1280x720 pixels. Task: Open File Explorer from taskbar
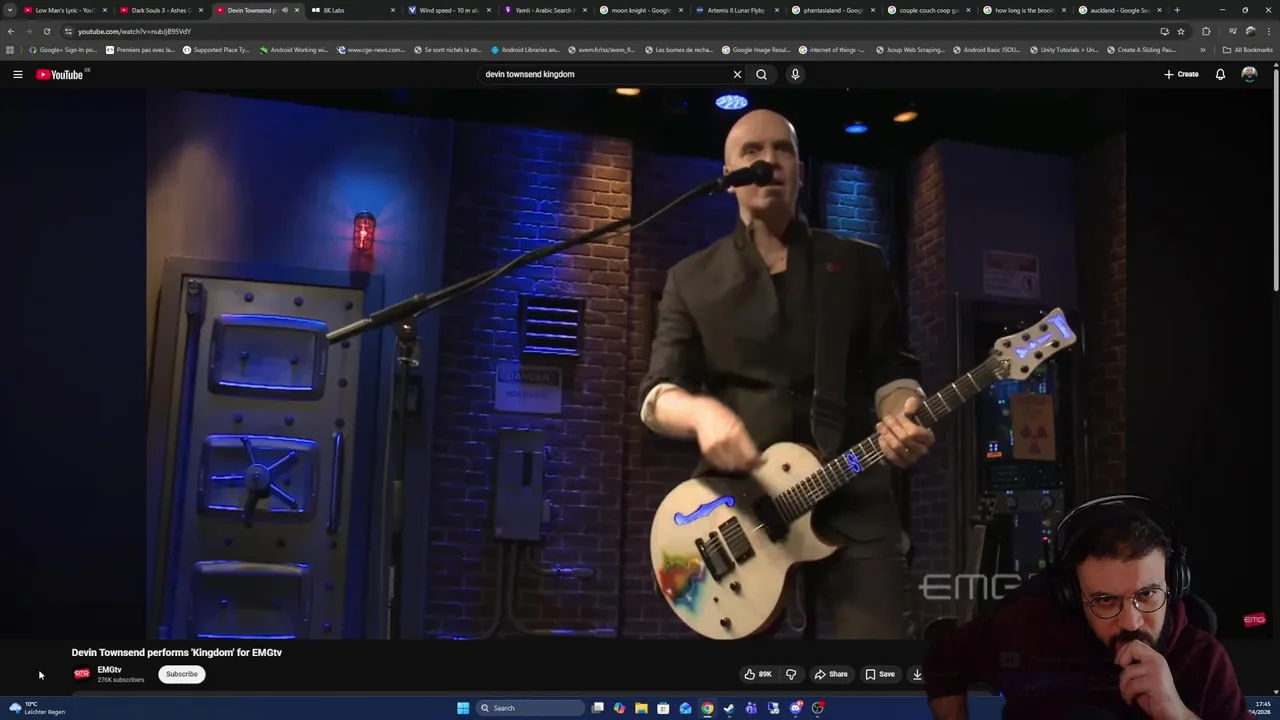(641, 708)
